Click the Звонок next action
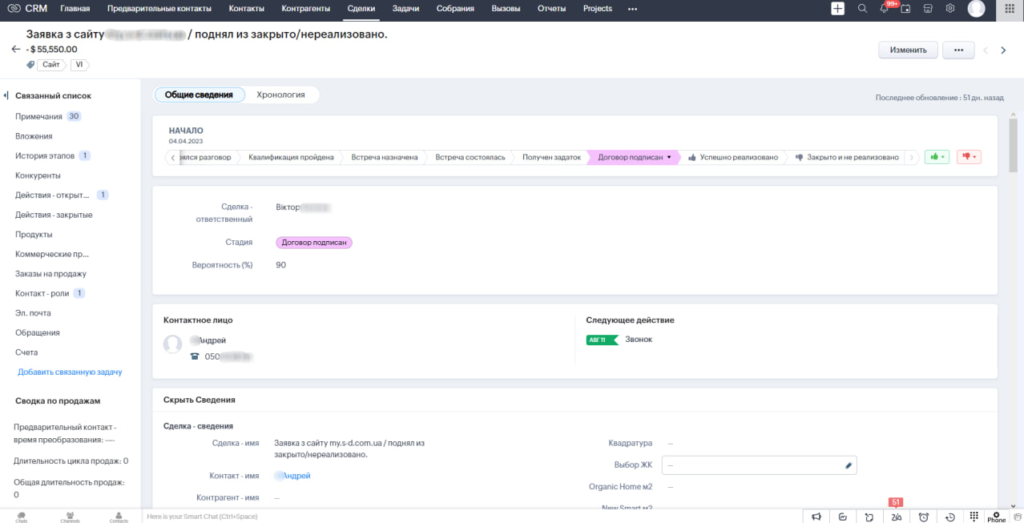Viewport: 1024px width, 523px height. point(638,340)
